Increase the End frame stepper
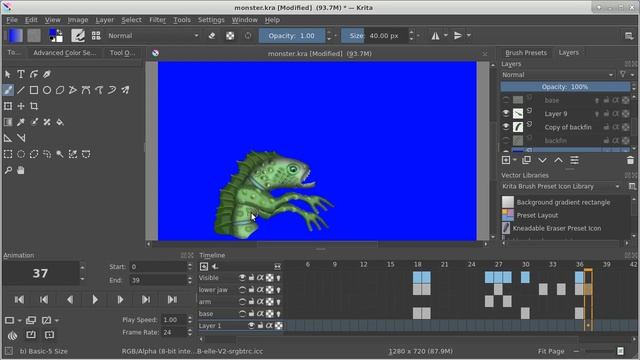640x360 pixels. click(190, 278)
